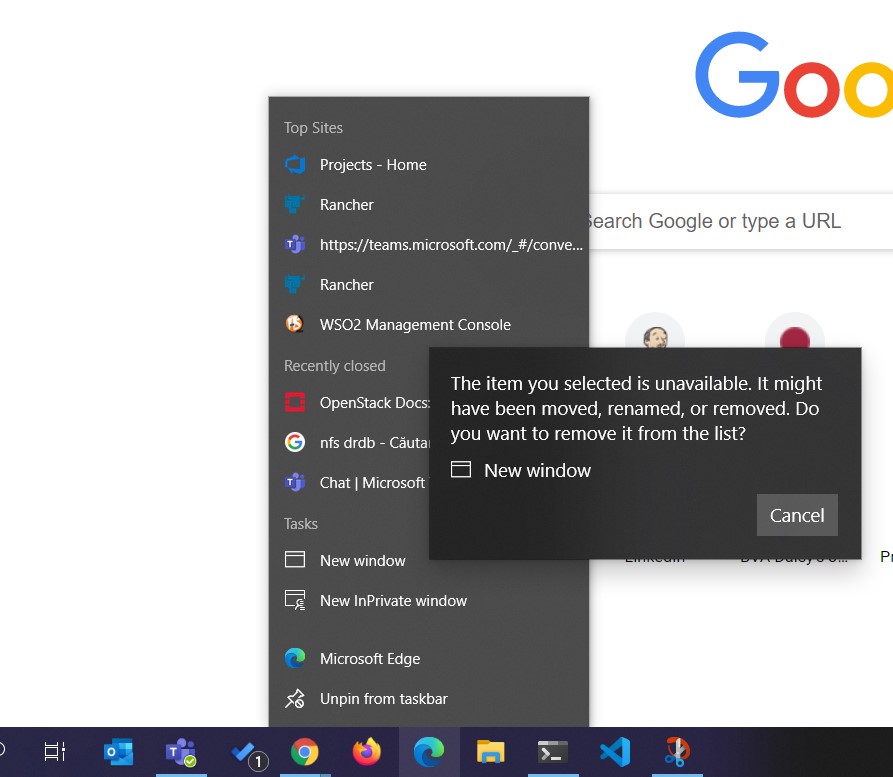Open "WSO2 Management Console" from Top Sites
The width and height of the screenshot is (893, 777).
coord(415,324)
